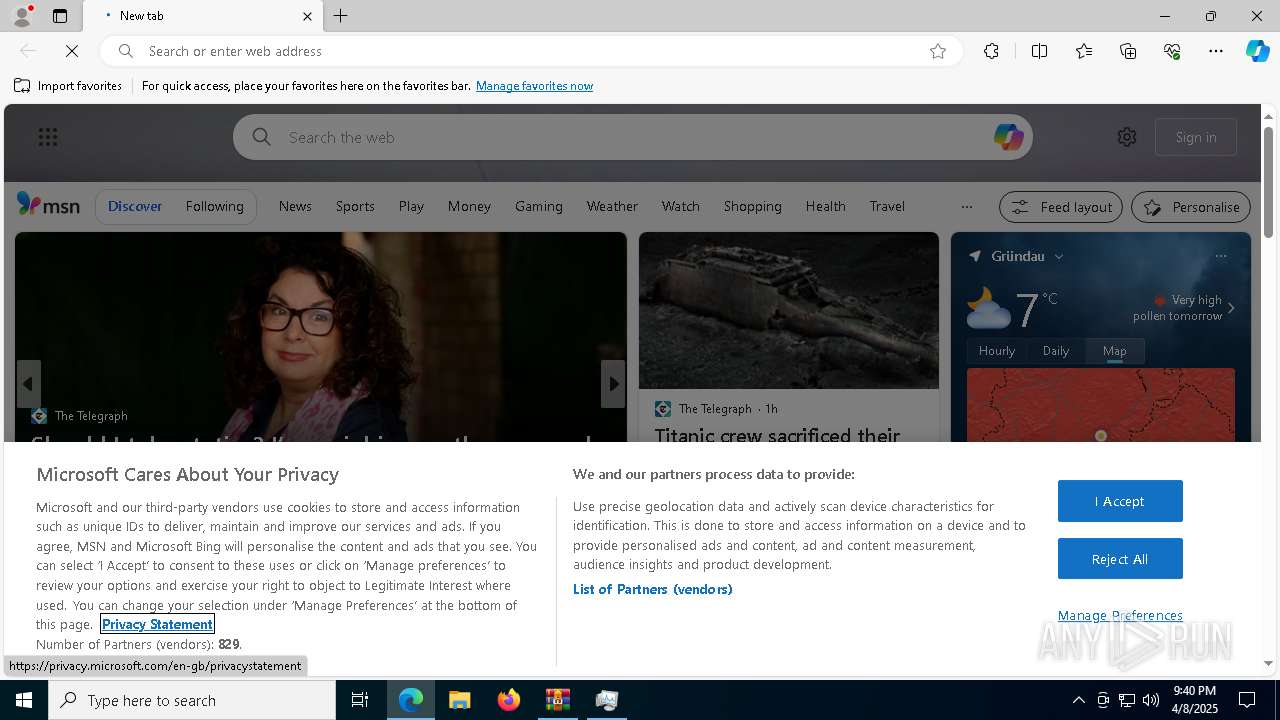Screen dimensions: 1280x720
Task: Open the Privacy Statement link
Action: point(157,624)
